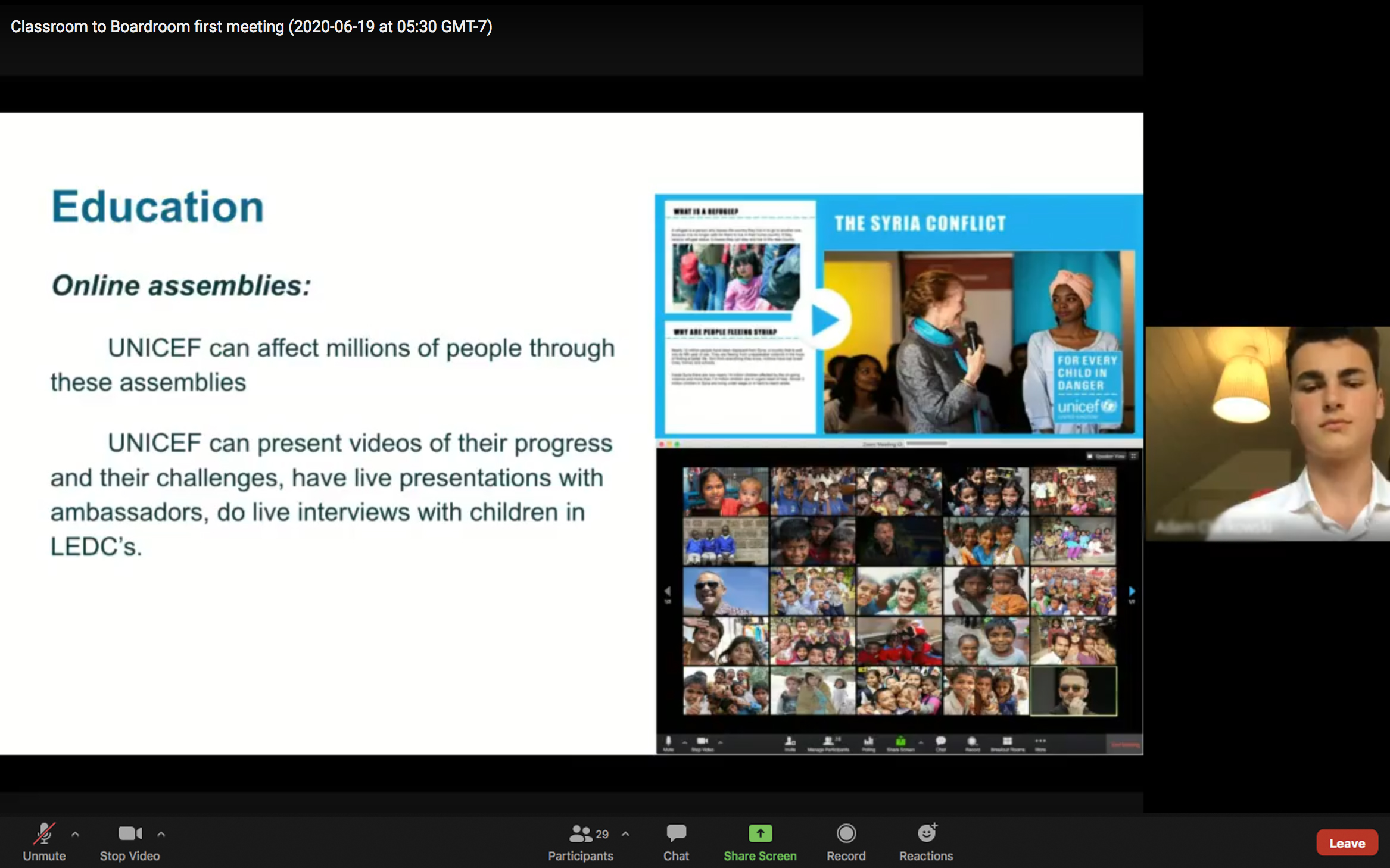The image size is (1390, 868).
Task: Click 'THE SYRIA CONFLICT' banner text
Action: tap(920, 224)
